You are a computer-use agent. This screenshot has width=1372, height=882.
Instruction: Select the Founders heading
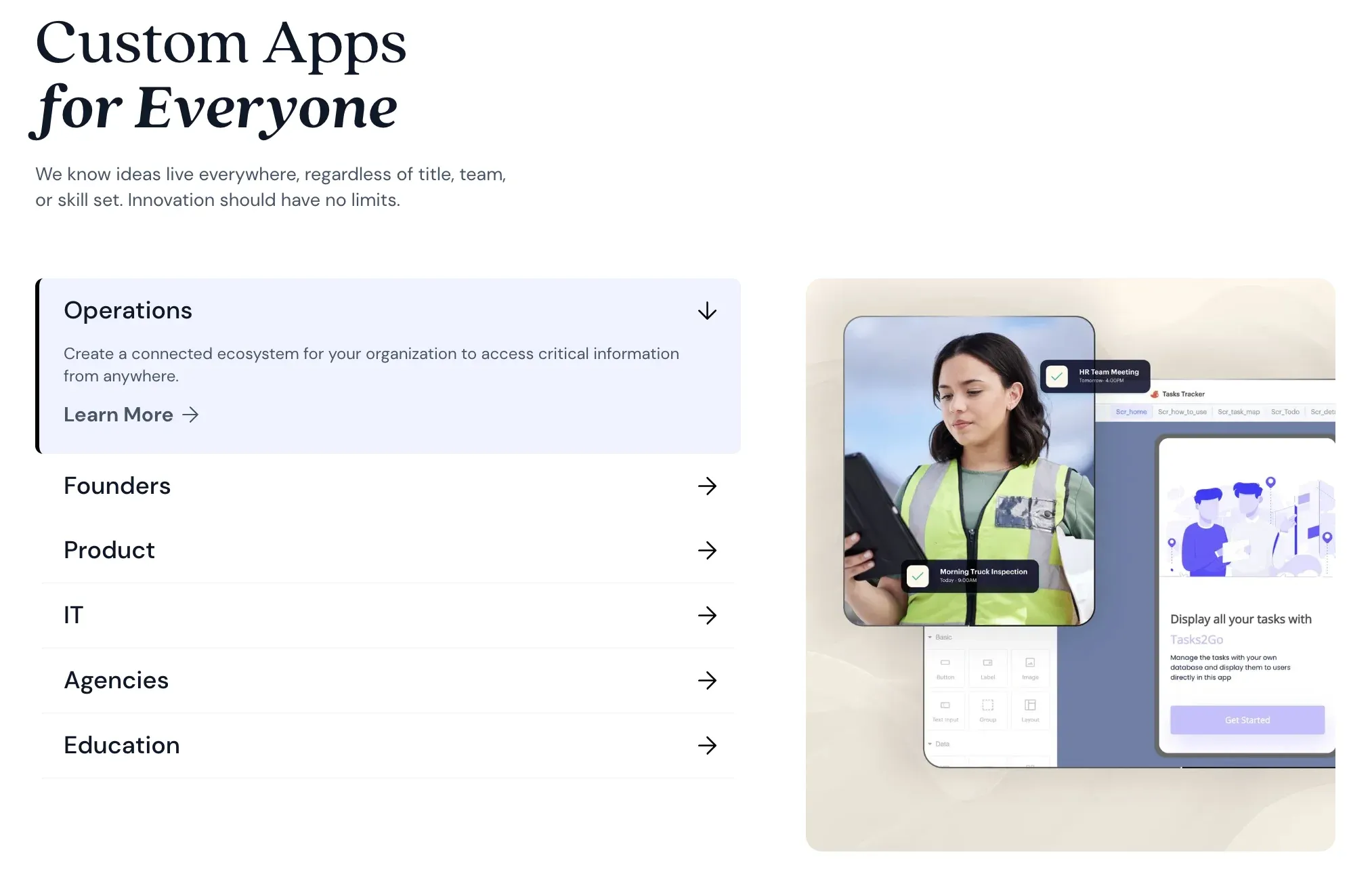pos(117,486)
